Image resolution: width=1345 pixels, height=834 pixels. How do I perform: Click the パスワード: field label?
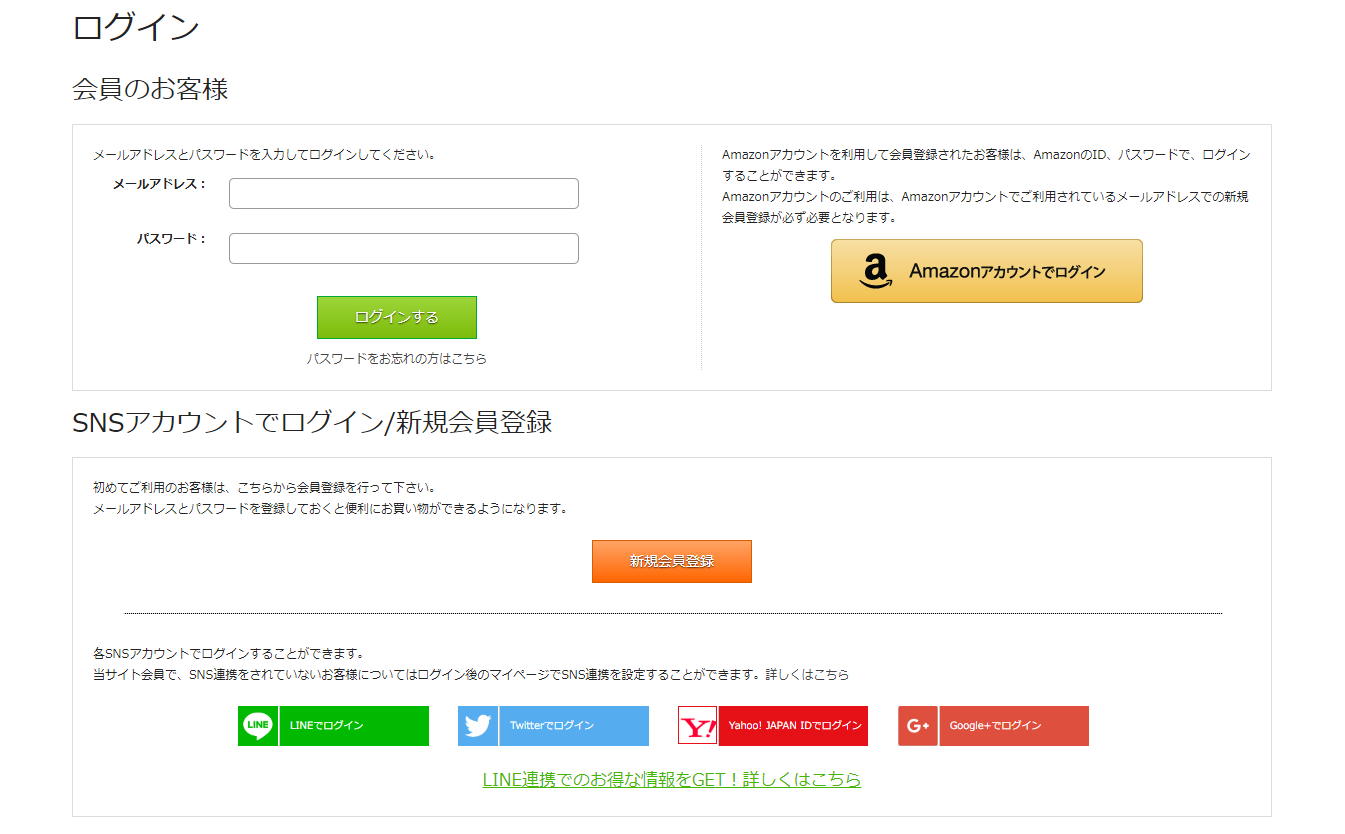coord(171,239)
